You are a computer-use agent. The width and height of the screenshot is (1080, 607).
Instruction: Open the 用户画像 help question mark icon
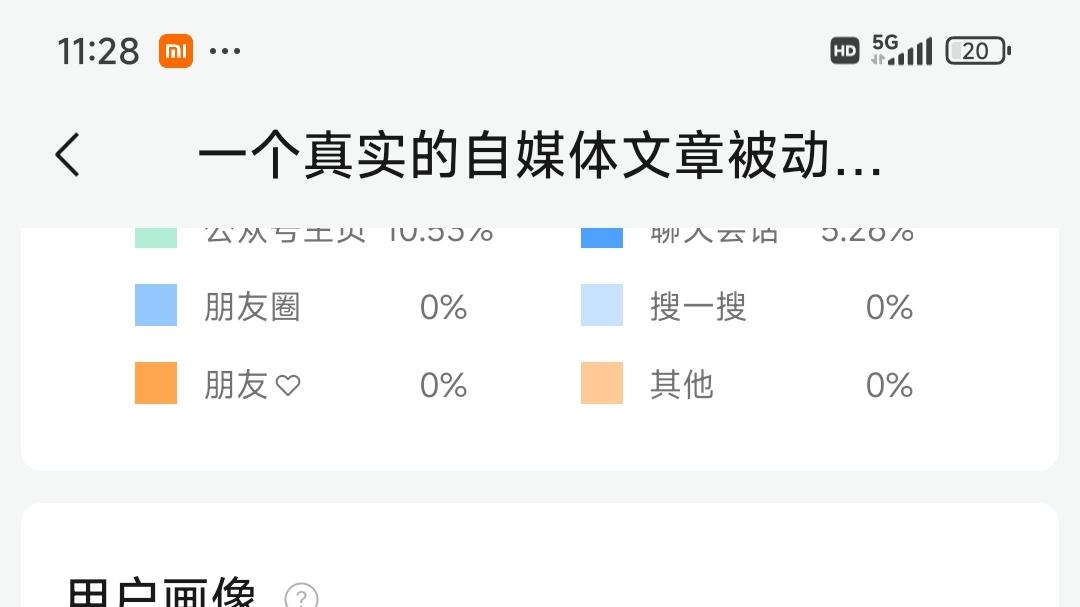[300, 596]
